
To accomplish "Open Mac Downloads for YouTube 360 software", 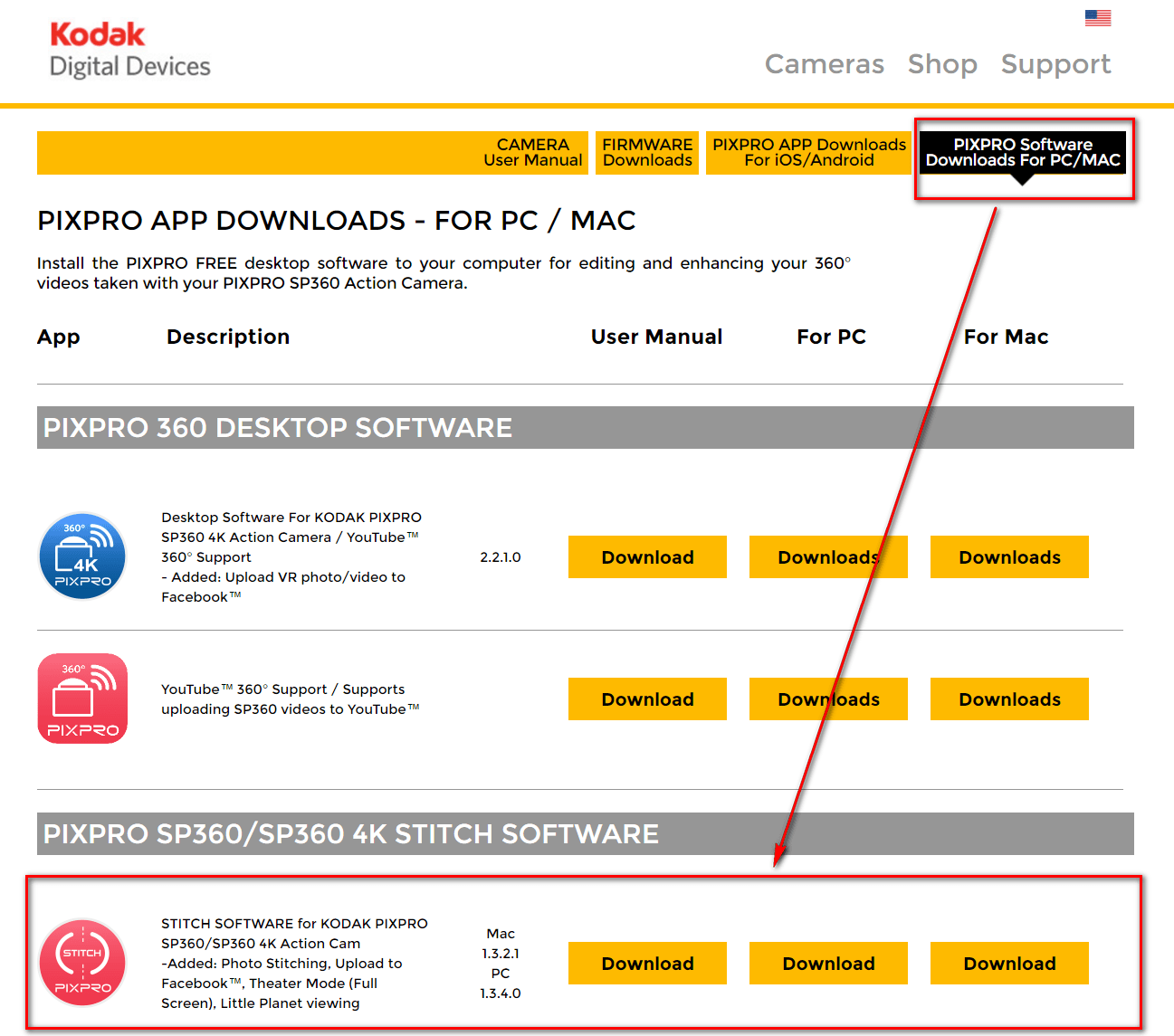I will (x=1009, y=699).
